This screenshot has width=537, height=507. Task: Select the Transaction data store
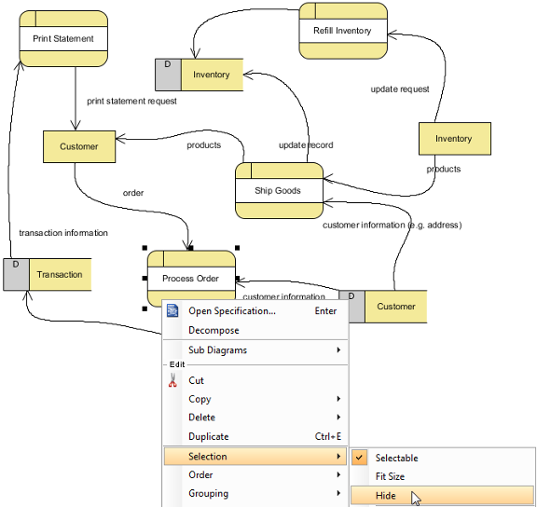tap(47, 274)
